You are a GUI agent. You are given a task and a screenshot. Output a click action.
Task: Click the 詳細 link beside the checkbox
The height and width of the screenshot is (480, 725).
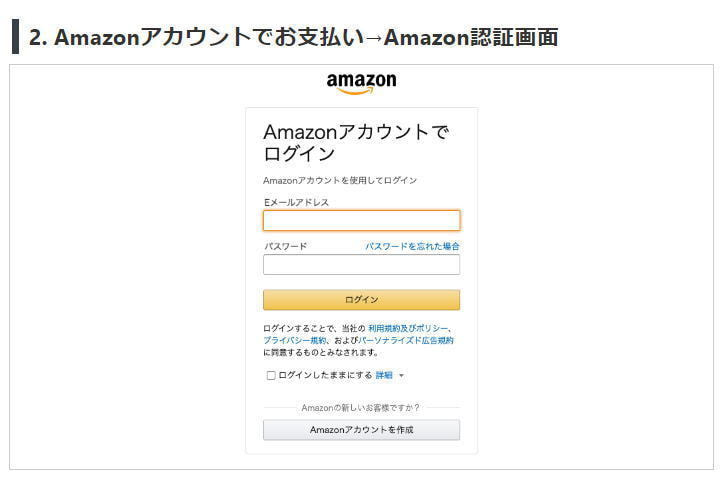click(x=384, y=375)
